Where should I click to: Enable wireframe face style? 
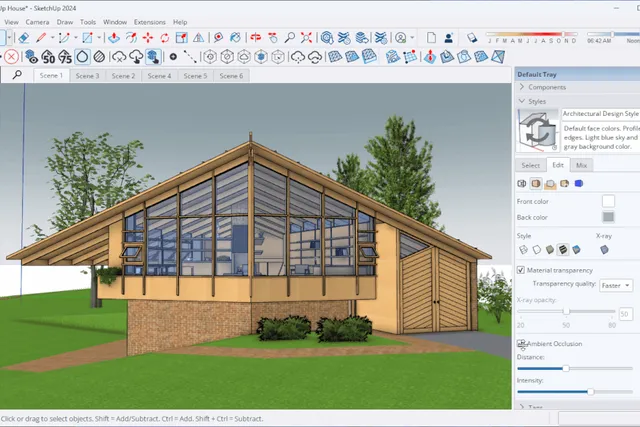[x=523, y=249]
